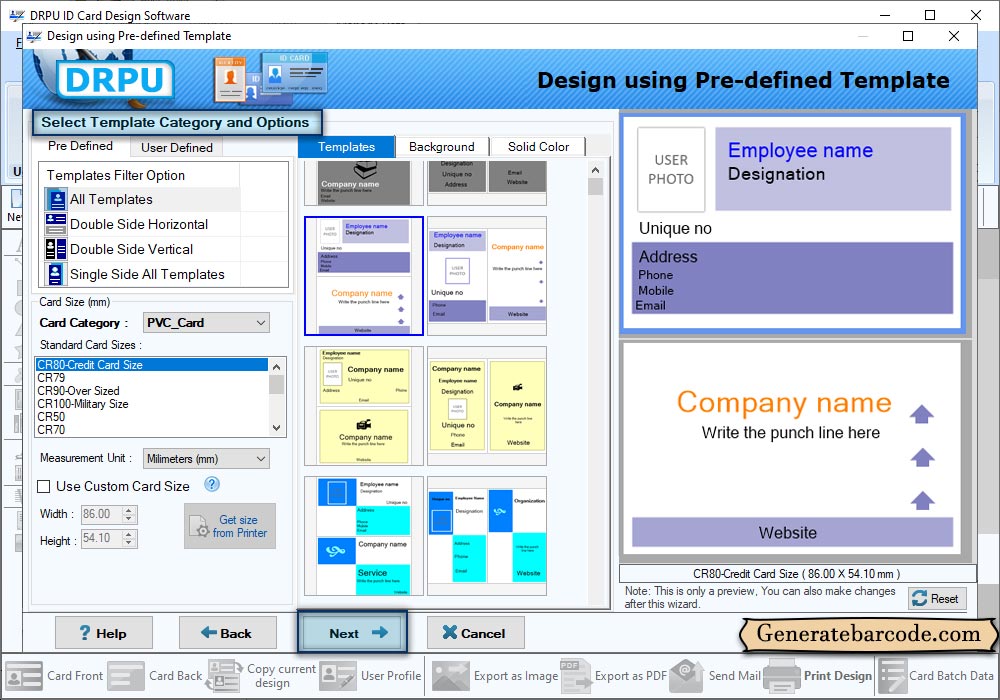This screenshot has width=1000, height=700.
Task: Select CR70 card size
Action: coord(152,430)
